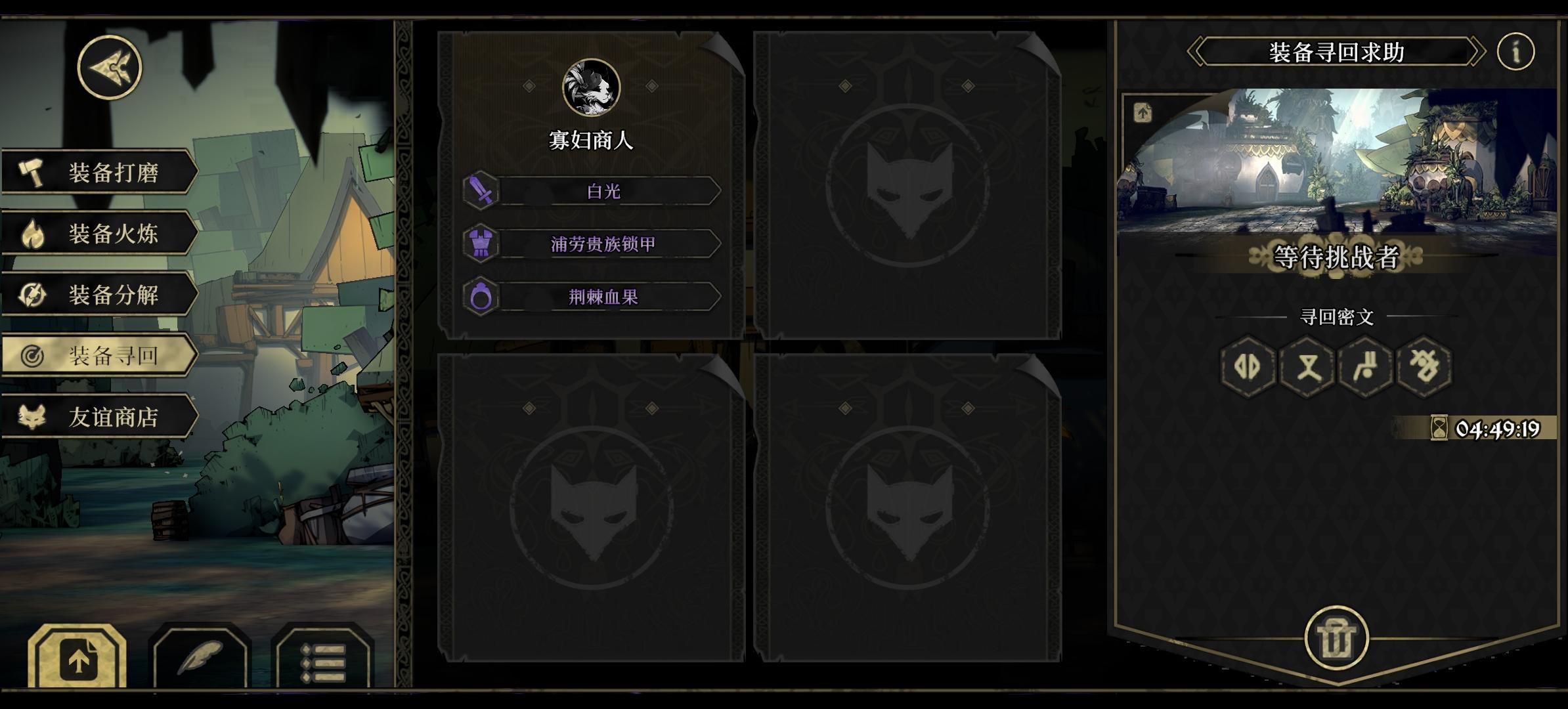Image resolution: width=1568 pixels, height=709 pixels.
Task: Open the 装备火炼 menu
Action: 100,234
